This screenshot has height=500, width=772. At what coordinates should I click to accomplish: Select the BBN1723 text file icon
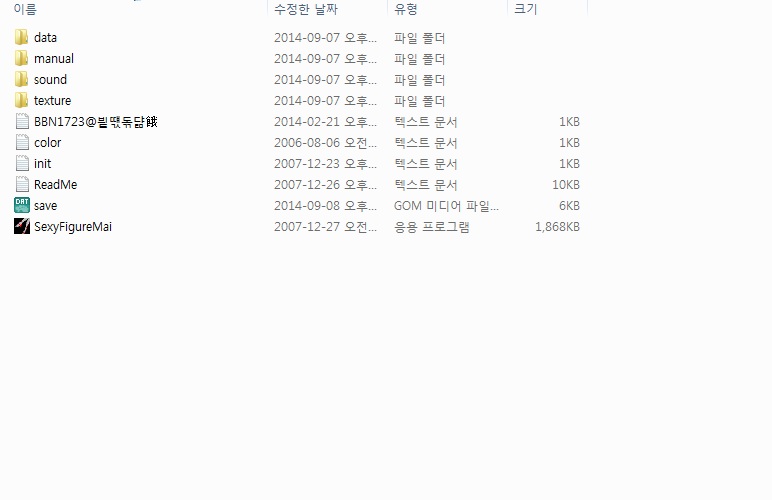pos(22,122)
